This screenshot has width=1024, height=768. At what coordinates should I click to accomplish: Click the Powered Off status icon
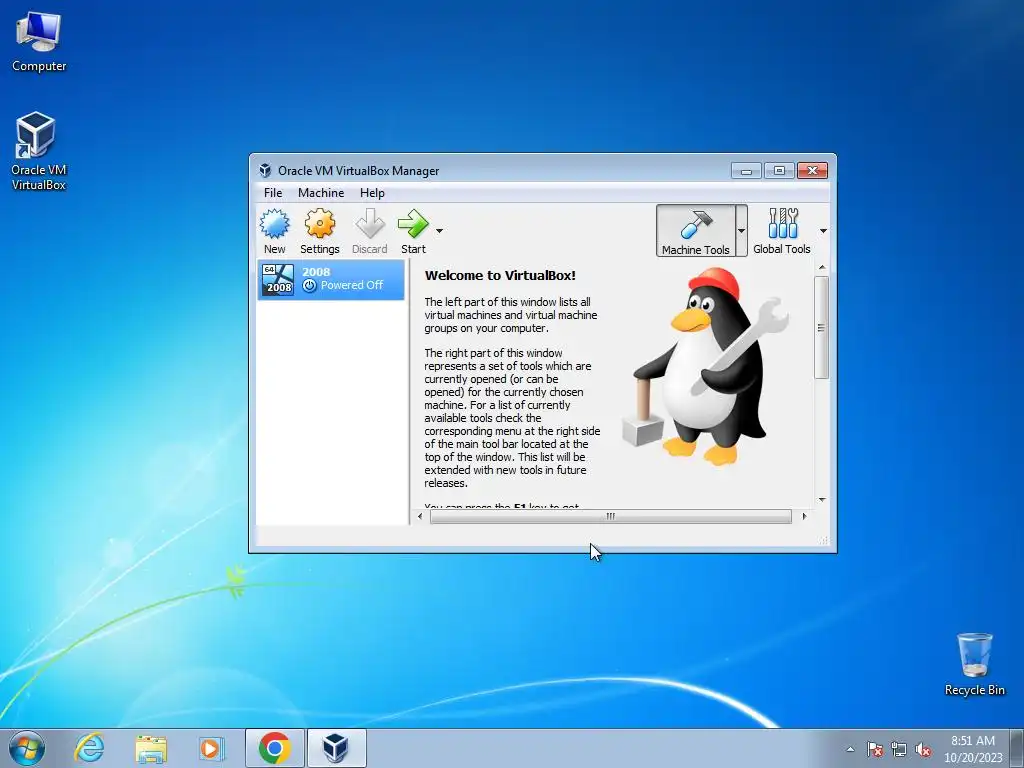coord(310,285)
